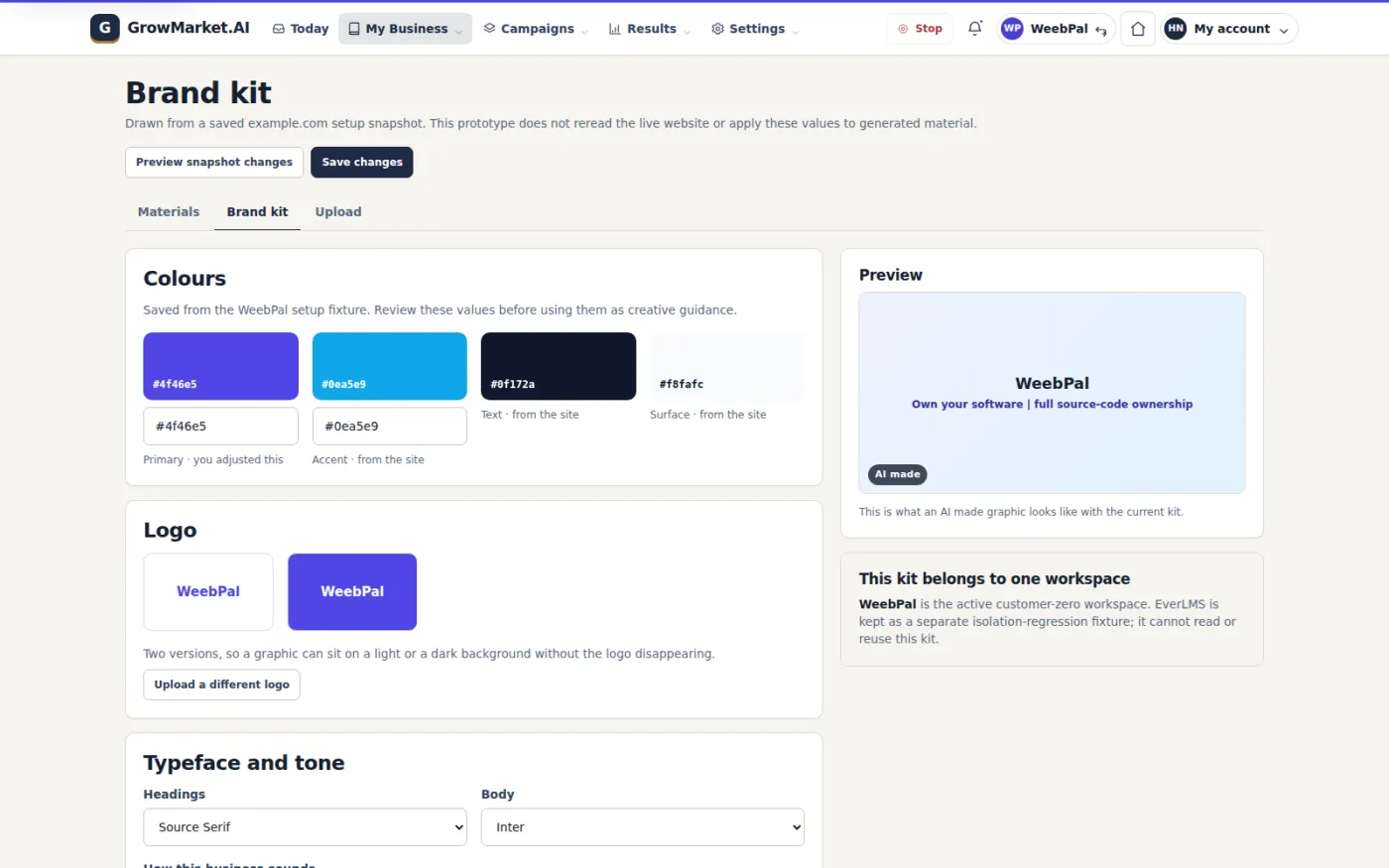This screenshot has width=1389, height=868.
Task: Click the GrowMarket.AI brand name
Action: [189, 28]
